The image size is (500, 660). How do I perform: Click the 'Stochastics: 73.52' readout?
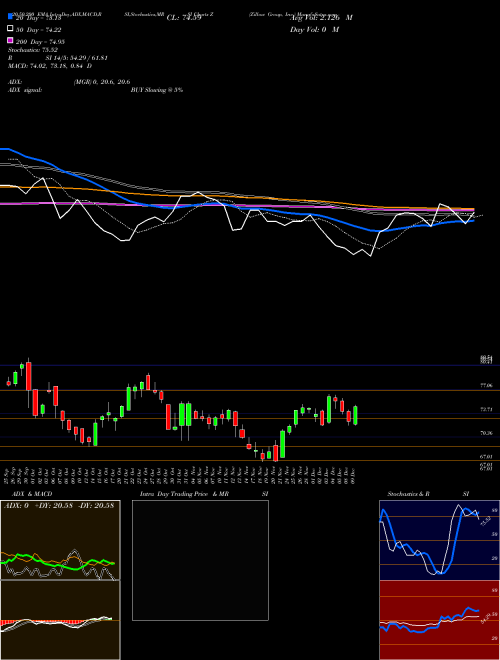click(x=32, y=50)
